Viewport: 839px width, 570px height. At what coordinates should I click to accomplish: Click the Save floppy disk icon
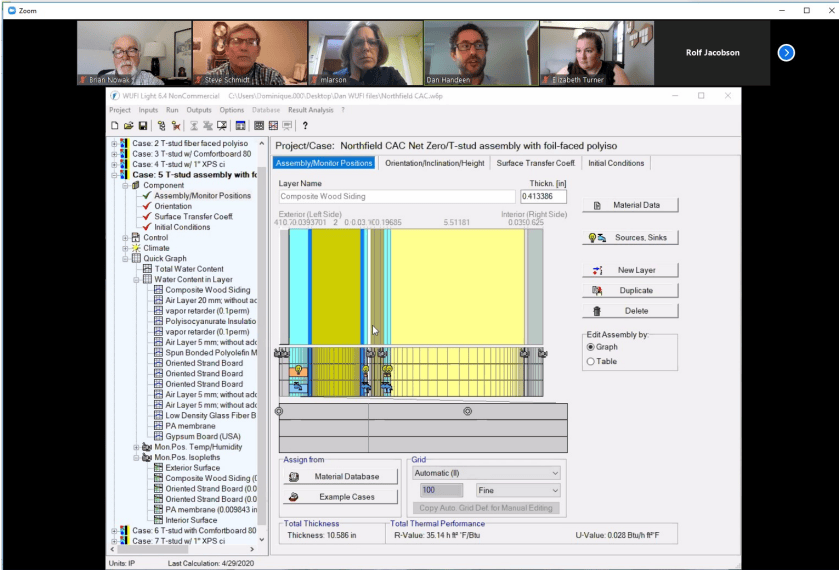[x=142, y=125]
